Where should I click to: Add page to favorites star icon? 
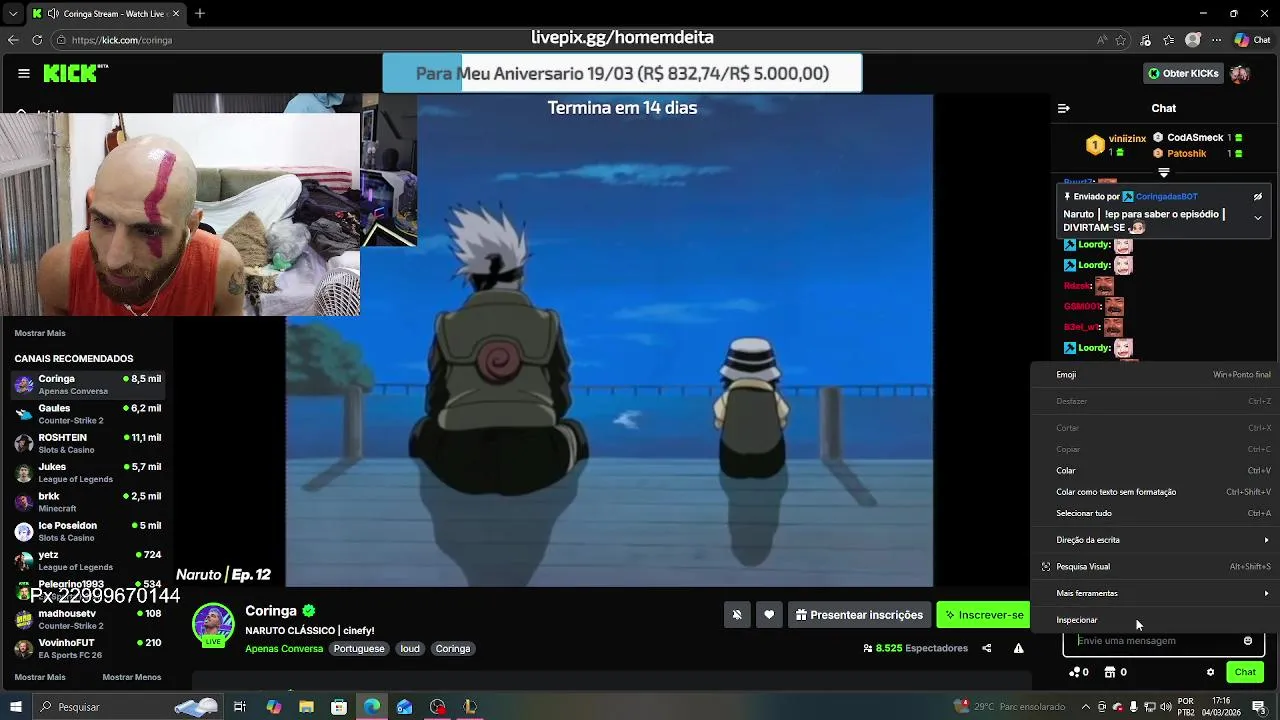(x=1121, y=40)
